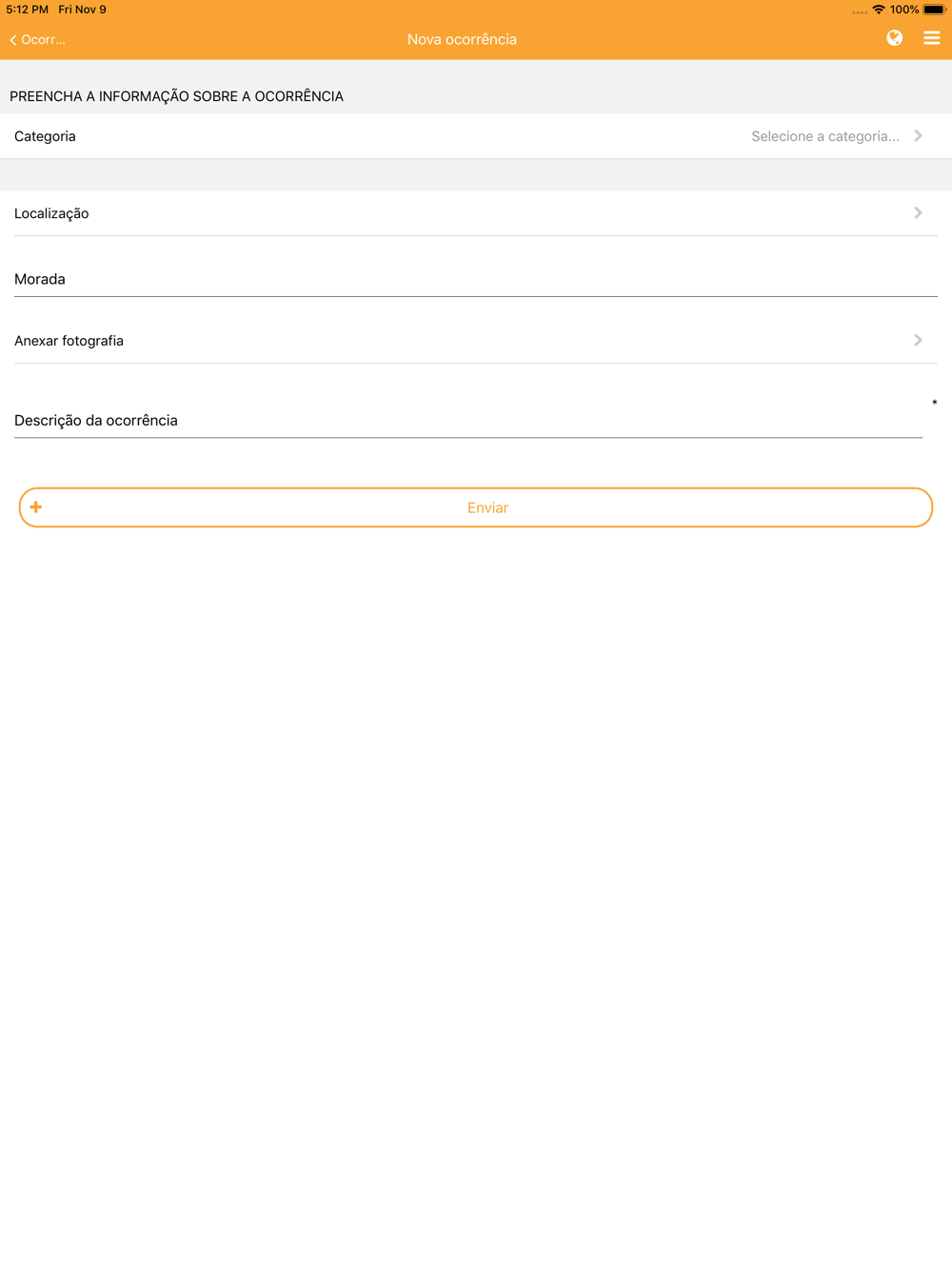Open Anexar fotografia option
The height and width of the screenshot is (1270, 952).
click(x=476, y=341)
